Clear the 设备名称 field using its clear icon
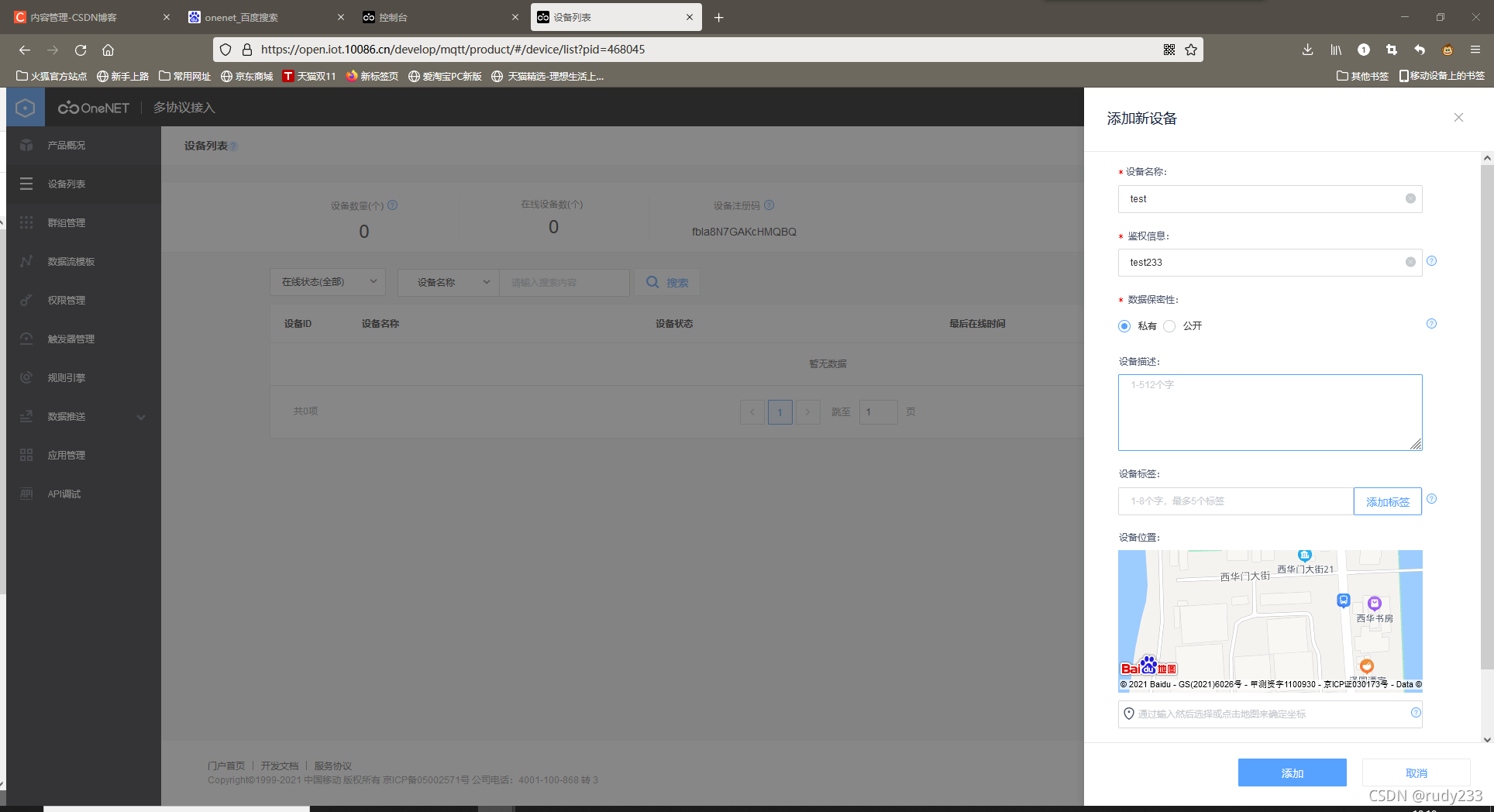This screenshot has height=812, width=1494. coord(1410,199)
